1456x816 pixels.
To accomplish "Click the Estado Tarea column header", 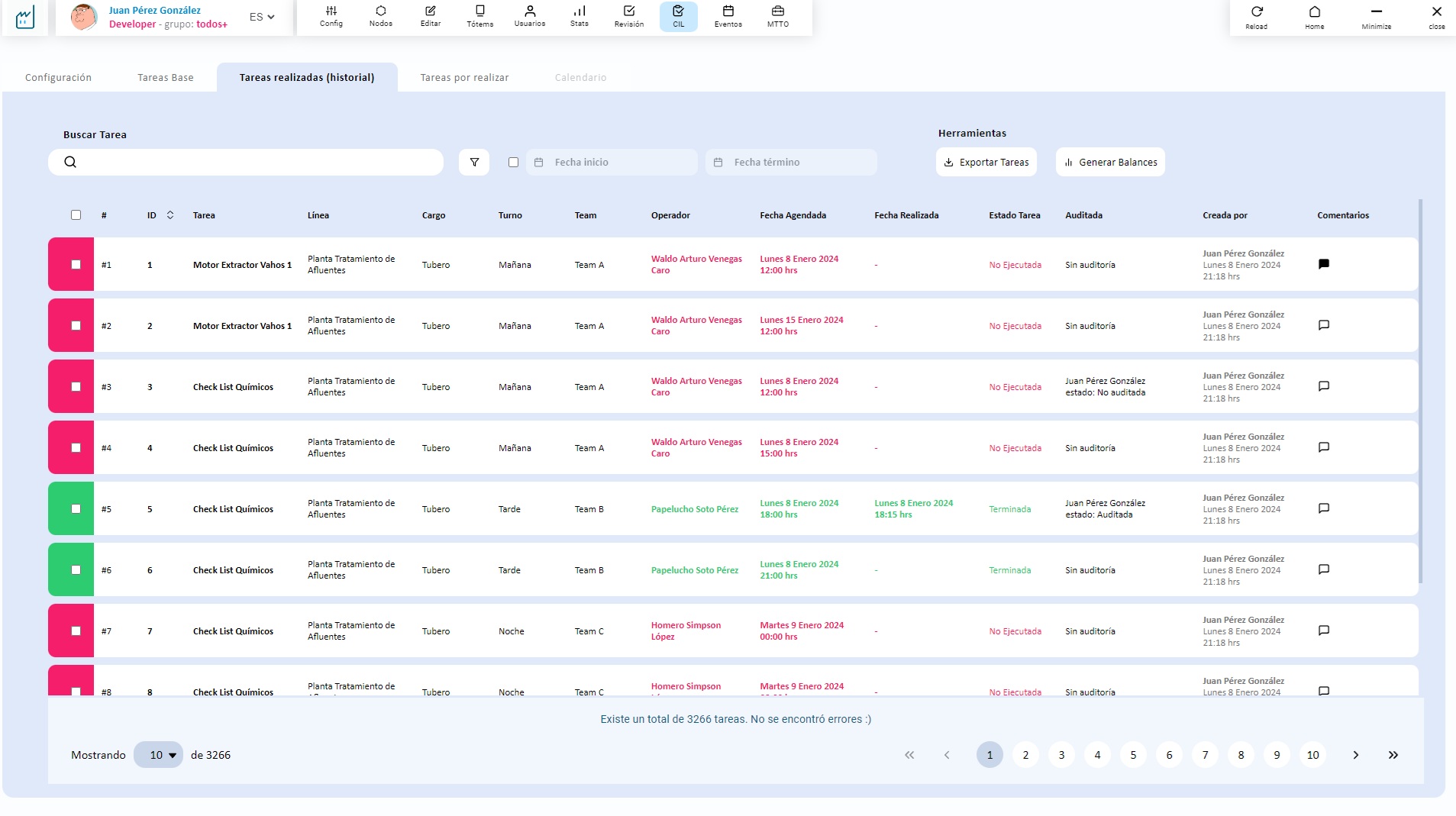I will (1015, 215).
